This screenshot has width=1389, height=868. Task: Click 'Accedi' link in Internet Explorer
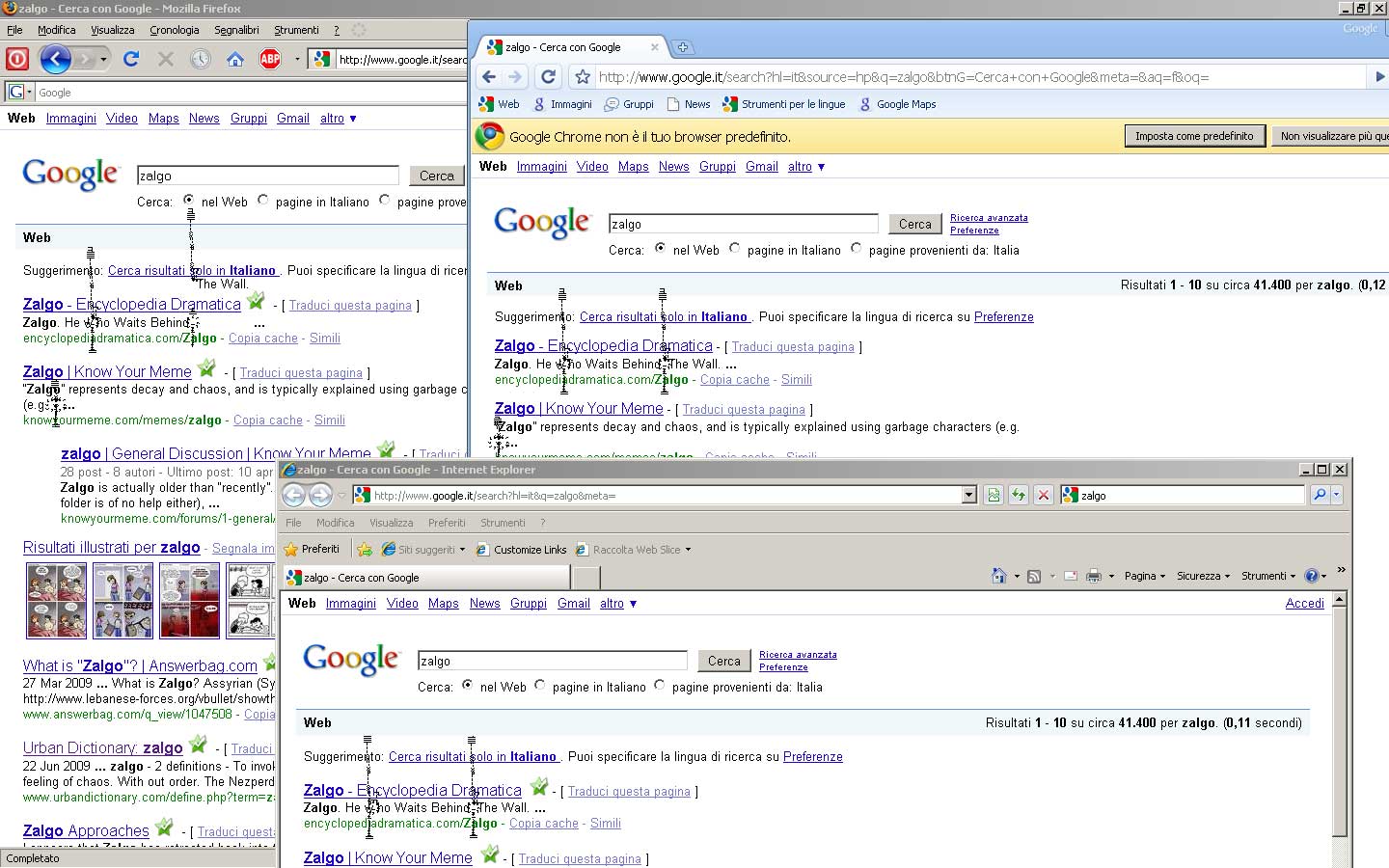pos(1304,603)
